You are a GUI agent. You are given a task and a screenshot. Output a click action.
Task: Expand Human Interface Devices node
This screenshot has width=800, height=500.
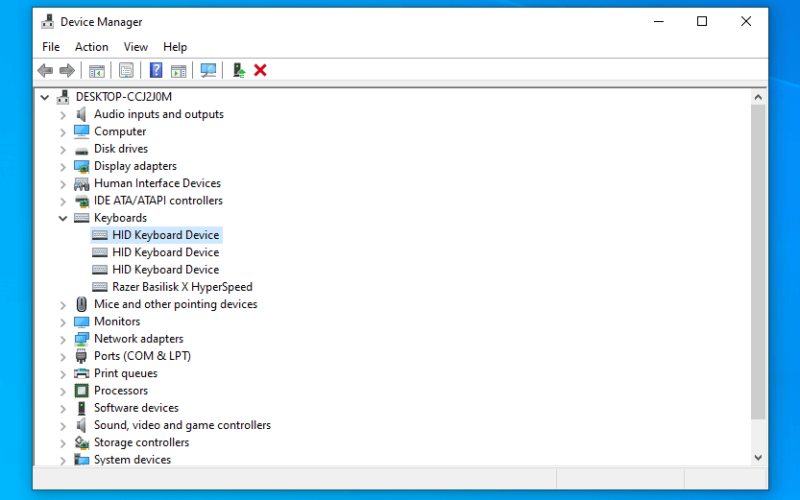click(63, 185)
